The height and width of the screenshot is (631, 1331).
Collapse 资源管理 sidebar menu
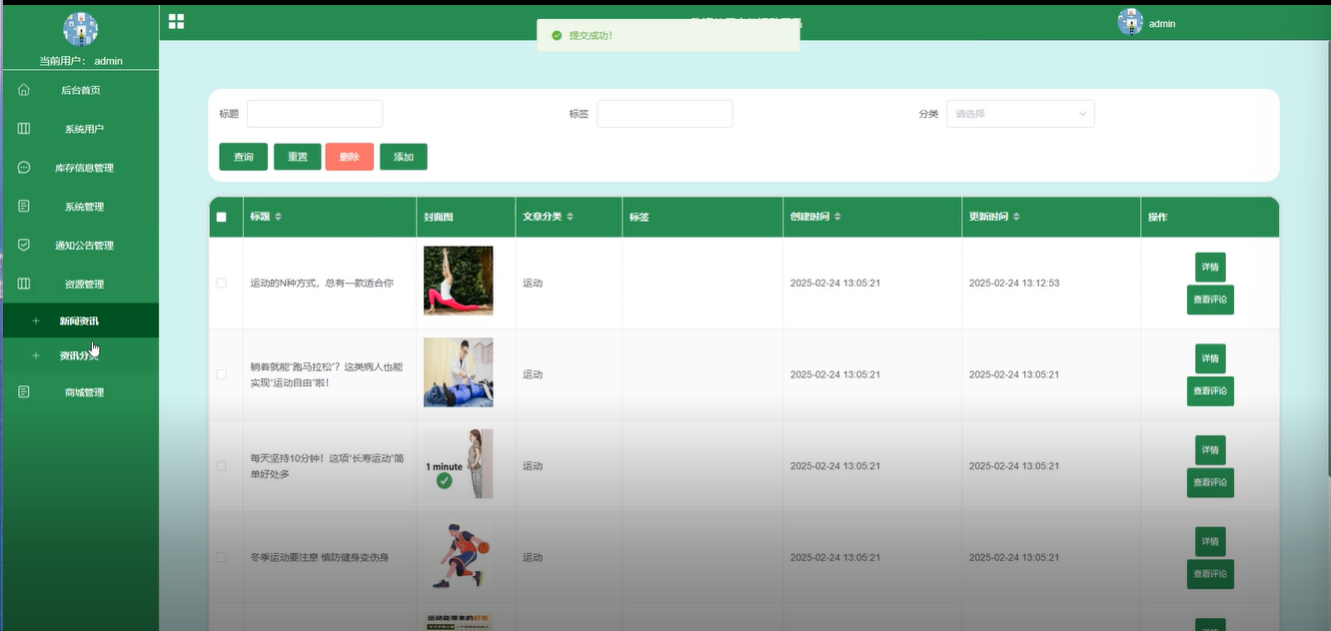(80, 284)
